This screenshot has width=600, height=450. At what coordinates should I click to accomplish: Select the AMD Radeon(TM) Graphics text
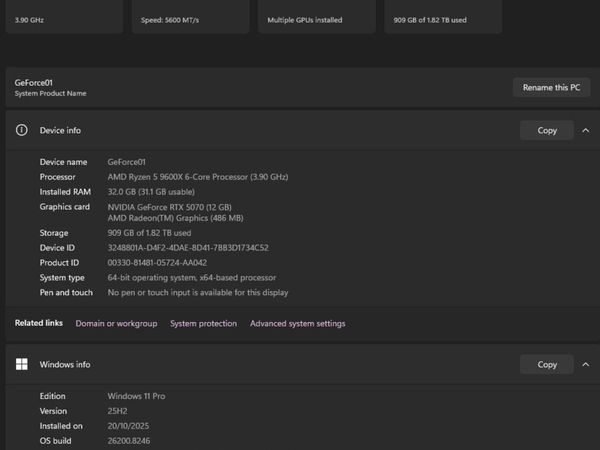[x=175, y=218]
